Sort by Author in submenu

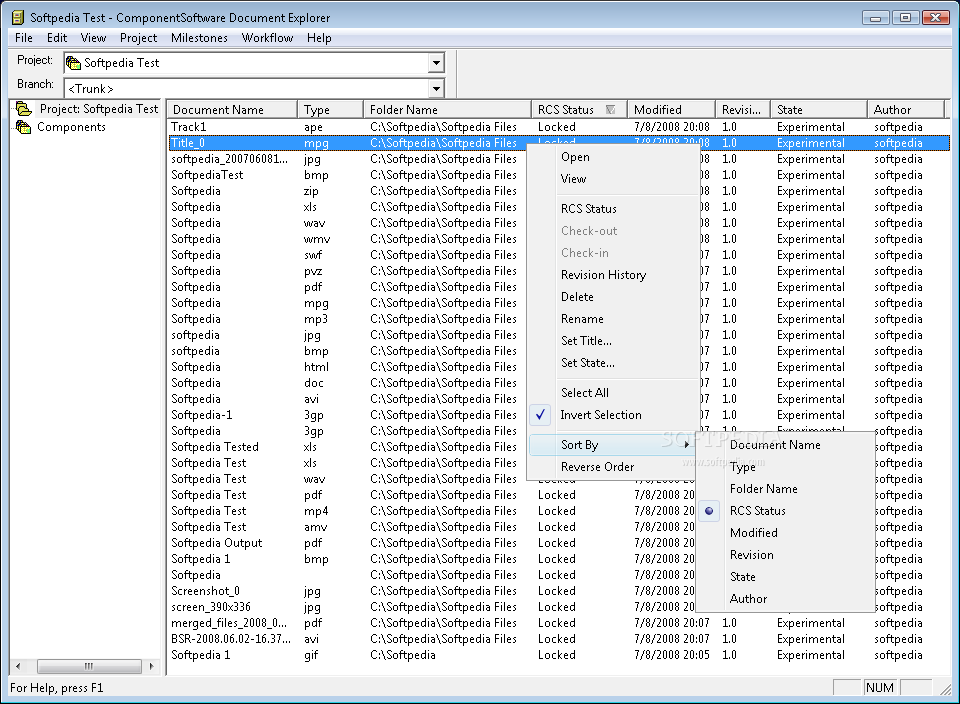[786, 599]
